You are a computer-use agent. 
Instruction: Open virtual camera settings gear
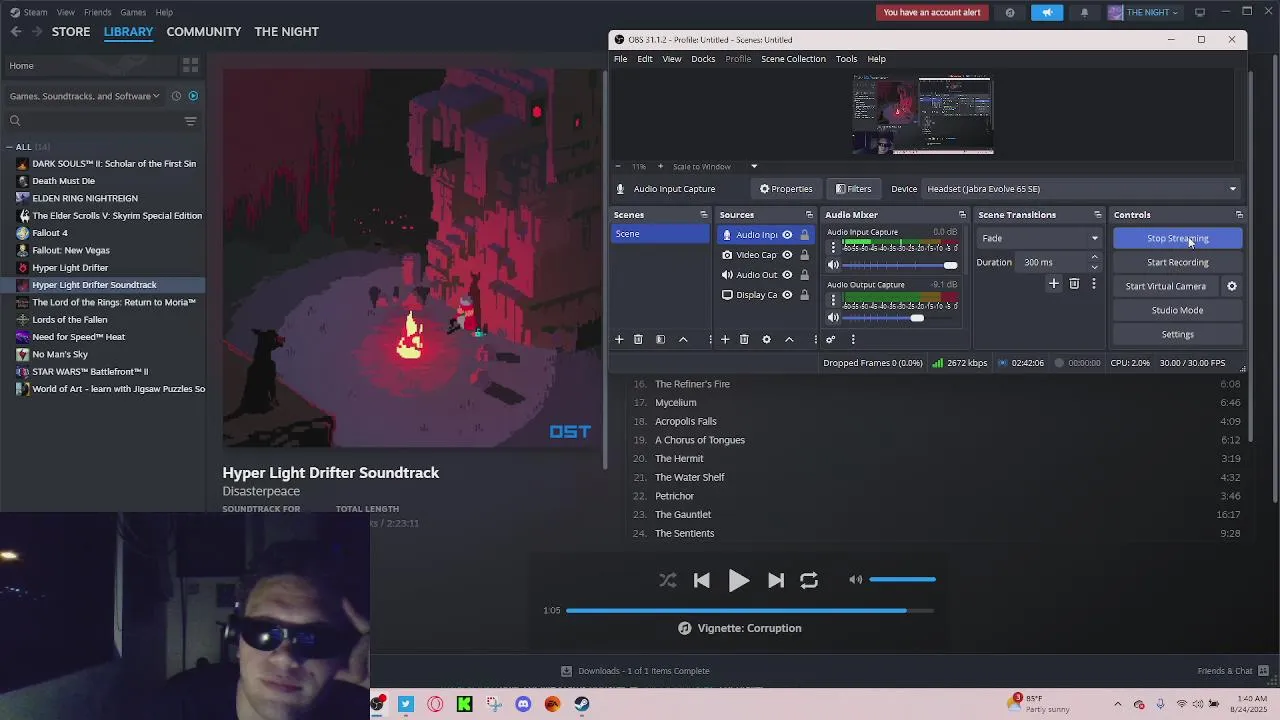[1232, 286]
